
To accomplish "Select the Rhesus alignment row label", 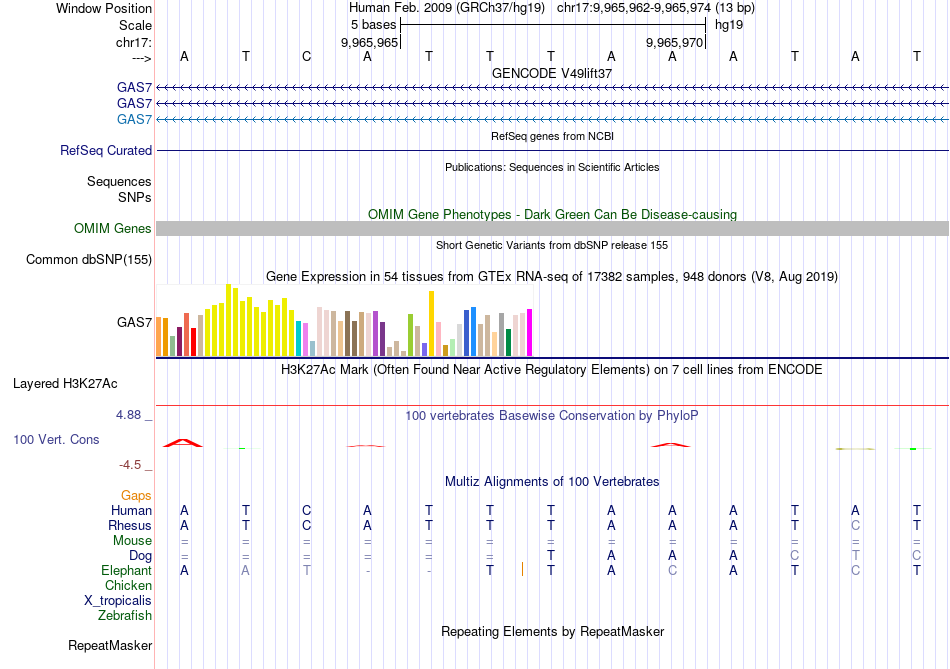I will click(x=130, y=525).
